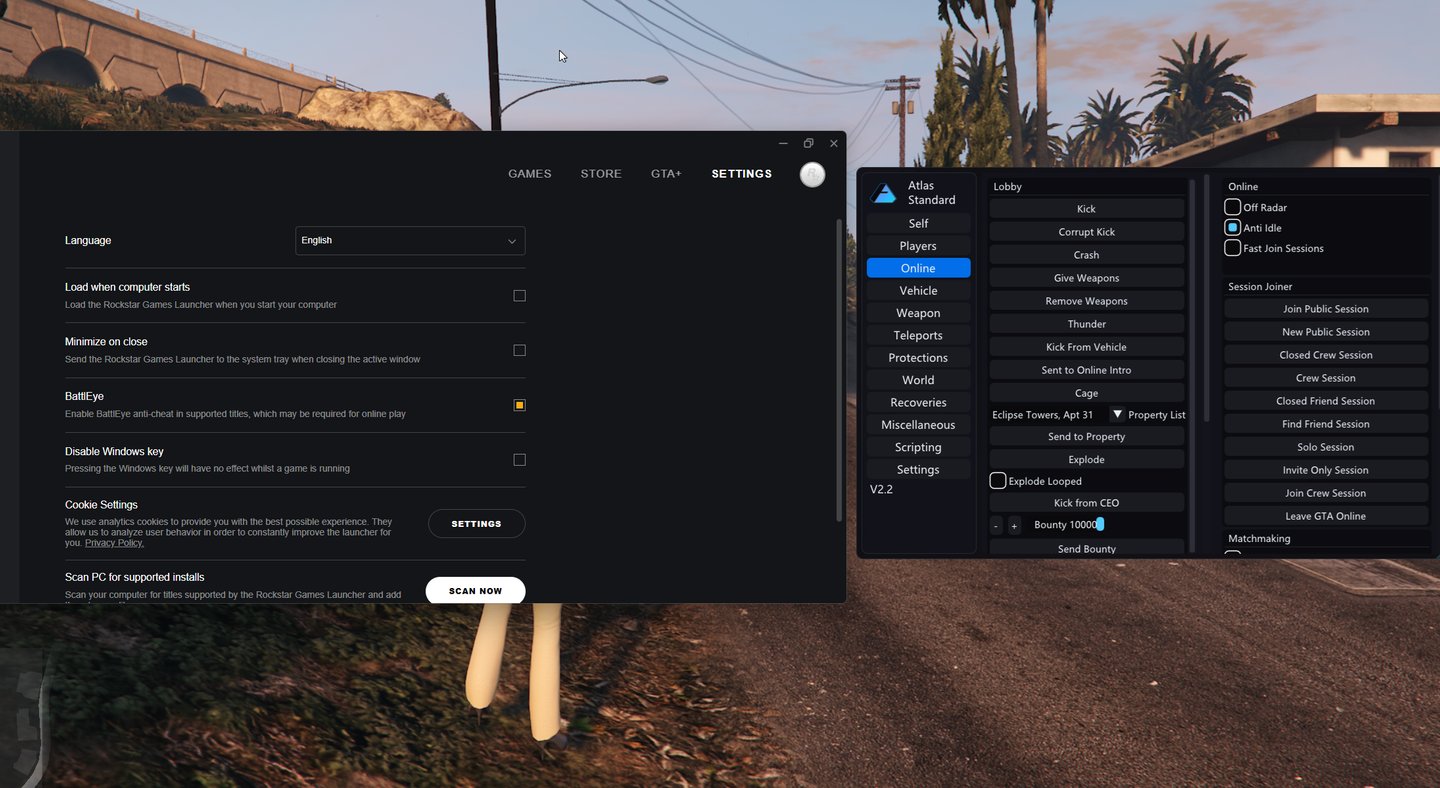The height and width of the screenshot is (788, 1440).
Task: Click the Join Public Session button
Action: coord(1326,309)
